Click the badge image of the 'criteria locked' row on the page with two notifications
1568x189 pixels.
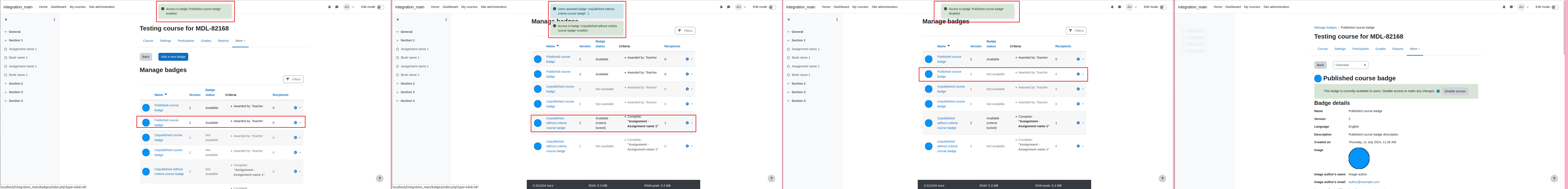click(537, 123)
